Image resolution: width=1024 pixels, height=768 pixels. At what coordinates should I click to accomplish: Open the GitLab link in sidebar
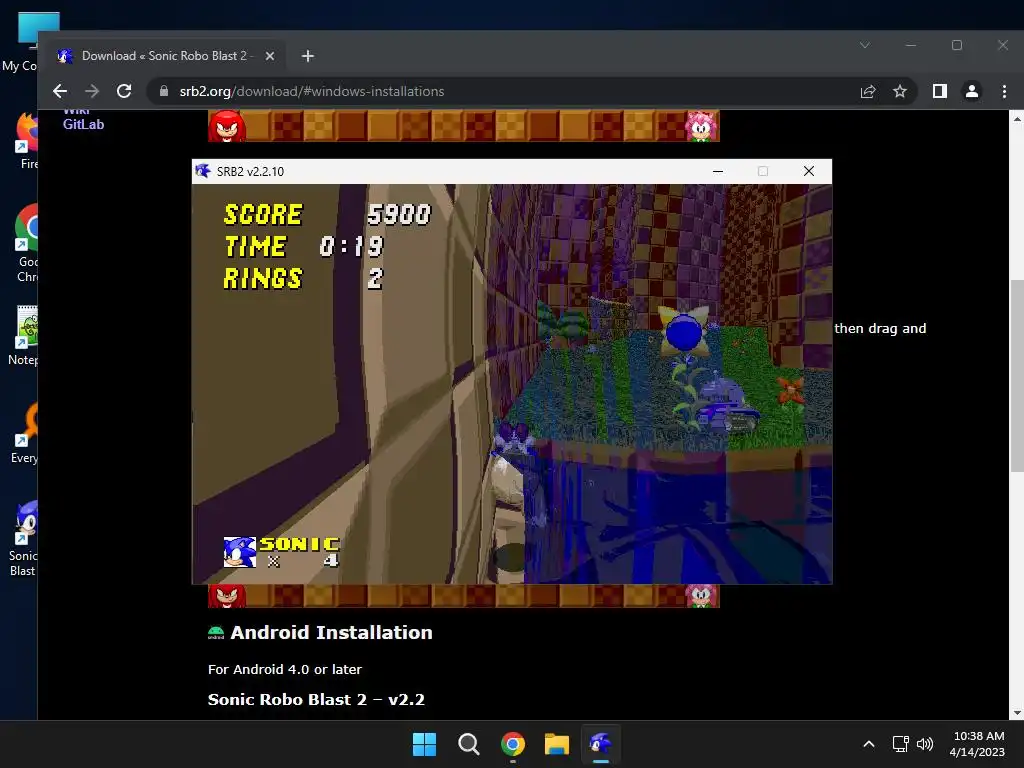(83, 124)
